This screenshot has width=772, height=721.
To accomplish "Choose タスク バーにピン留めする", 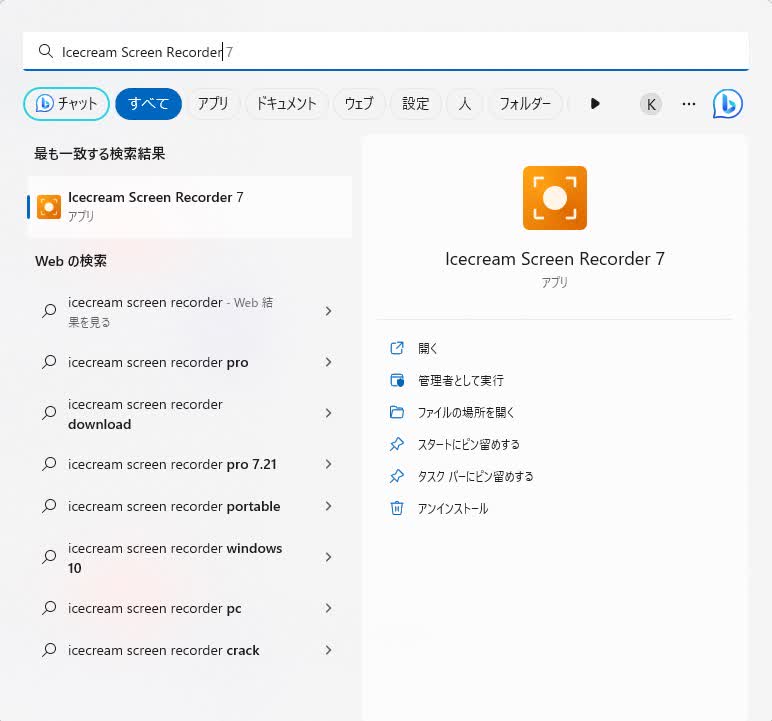I will [475, 476].
